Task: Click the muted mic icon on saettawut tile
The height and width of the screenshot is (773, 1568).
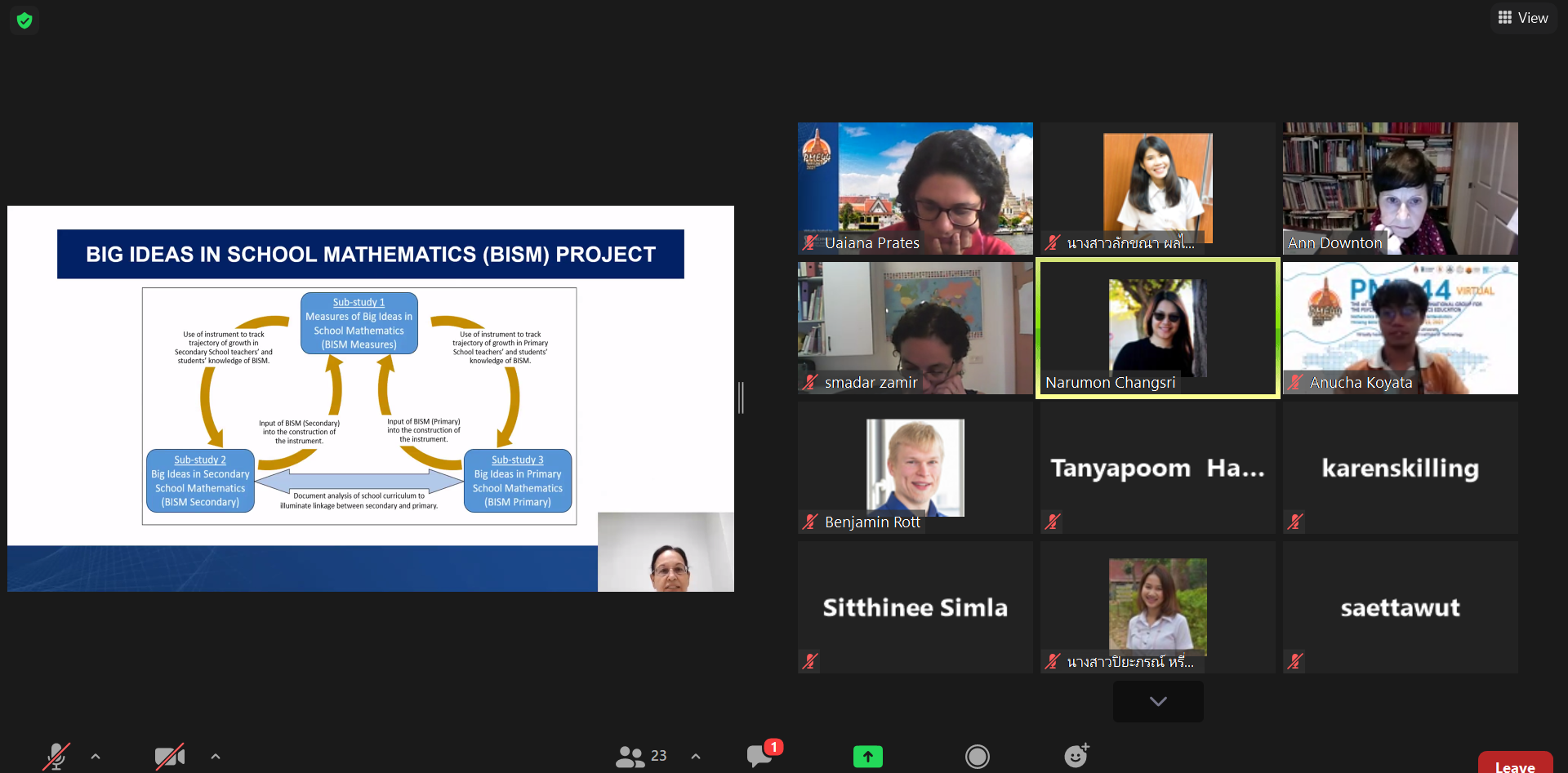Action: [x=1294, y=661]
